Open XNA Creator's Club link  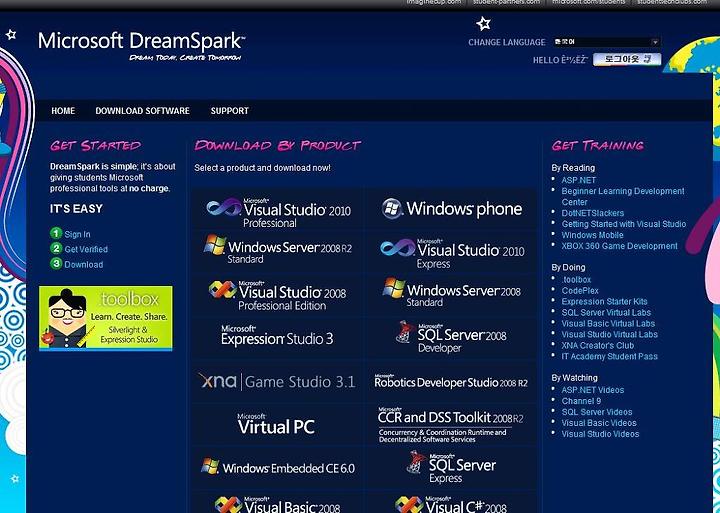pos(597,346)
